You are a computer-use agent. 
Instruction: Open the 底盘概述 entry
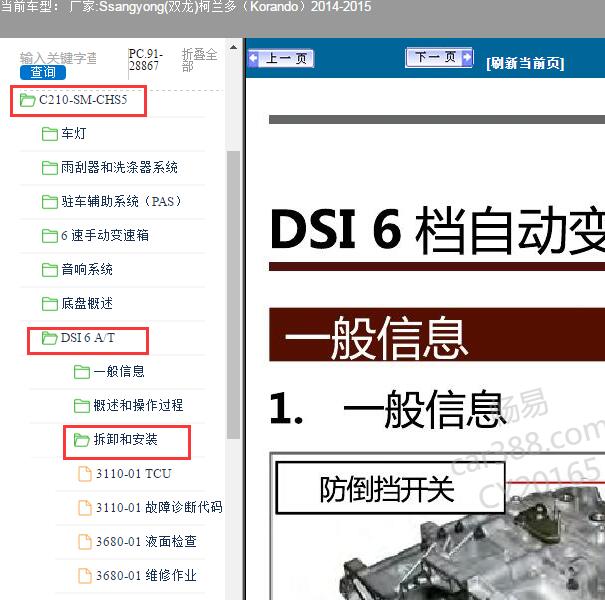click(x=87, y=303)
